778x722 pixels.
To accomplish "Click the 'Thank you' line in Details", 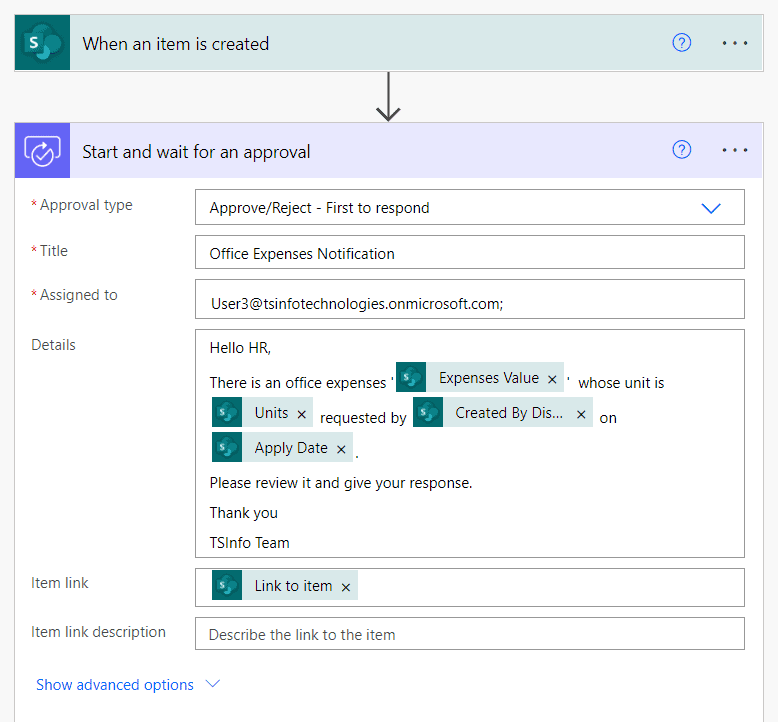I will (x=244, y=513).
